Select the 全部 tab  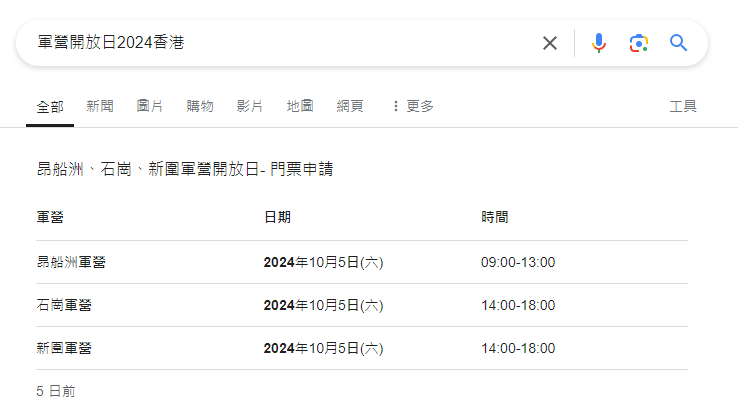50,106
